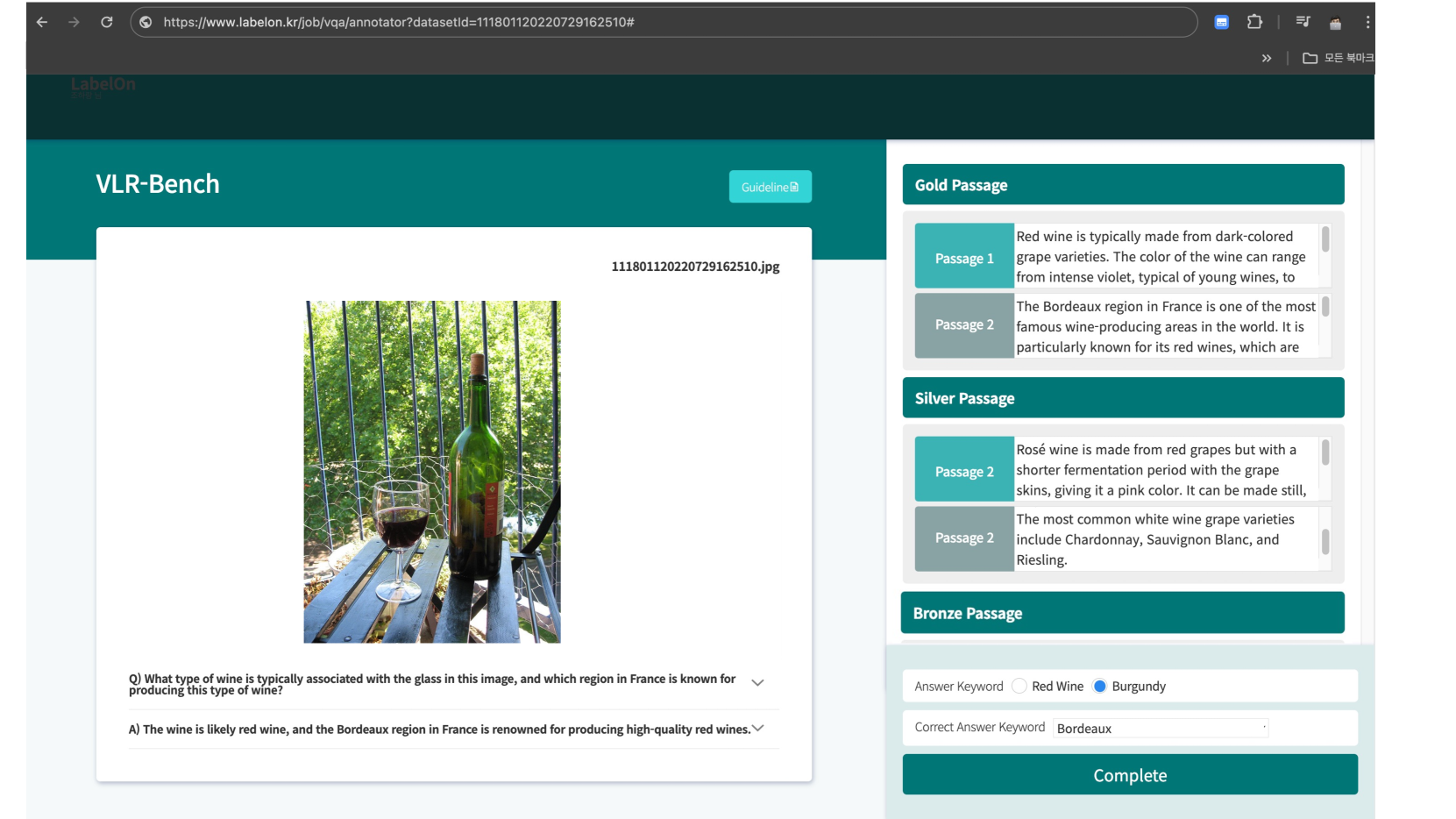Open the Extensions puzzle-piece menu
The height and width of the screenshot is (819, 1456).
coord(1254,22)
